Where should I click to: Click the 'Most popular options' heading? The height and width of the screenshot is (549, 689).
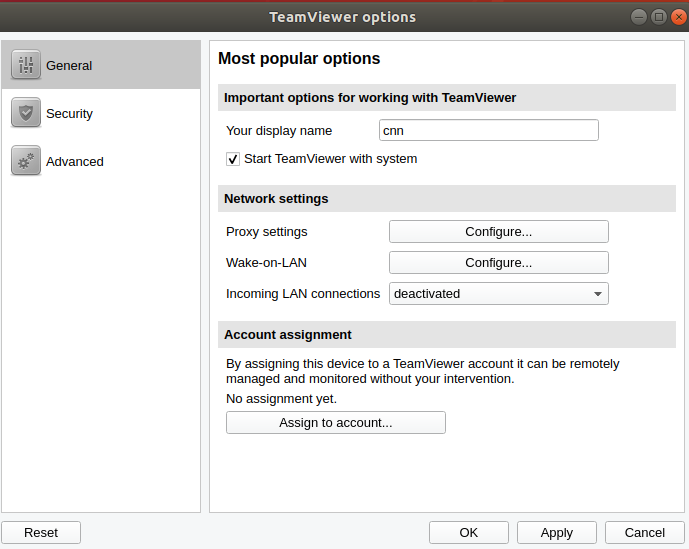click(299, 58)
